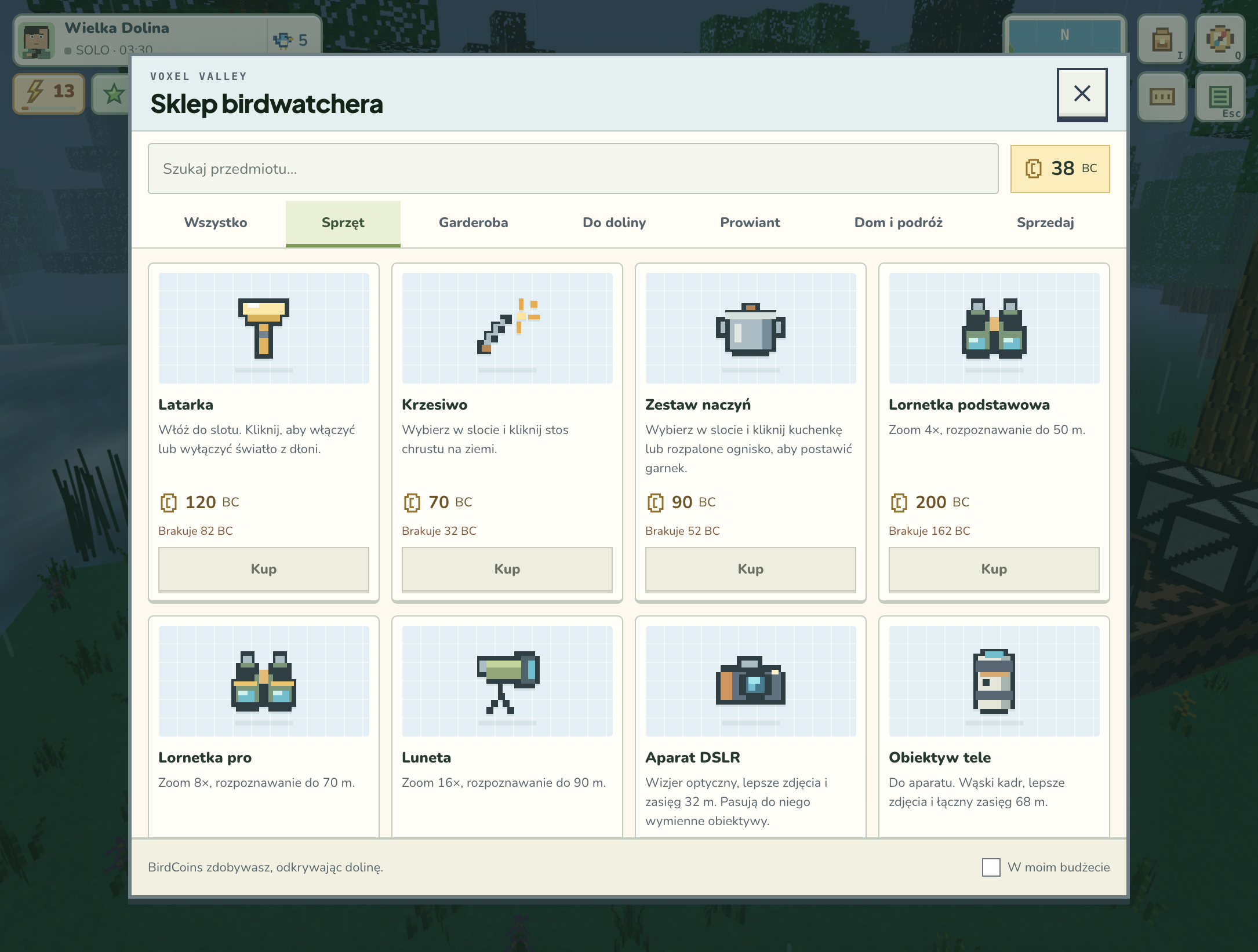Focus the Szukaj przedmiotu search field
This screenshot has width=1258, height=952.
(x=573, y=169)
